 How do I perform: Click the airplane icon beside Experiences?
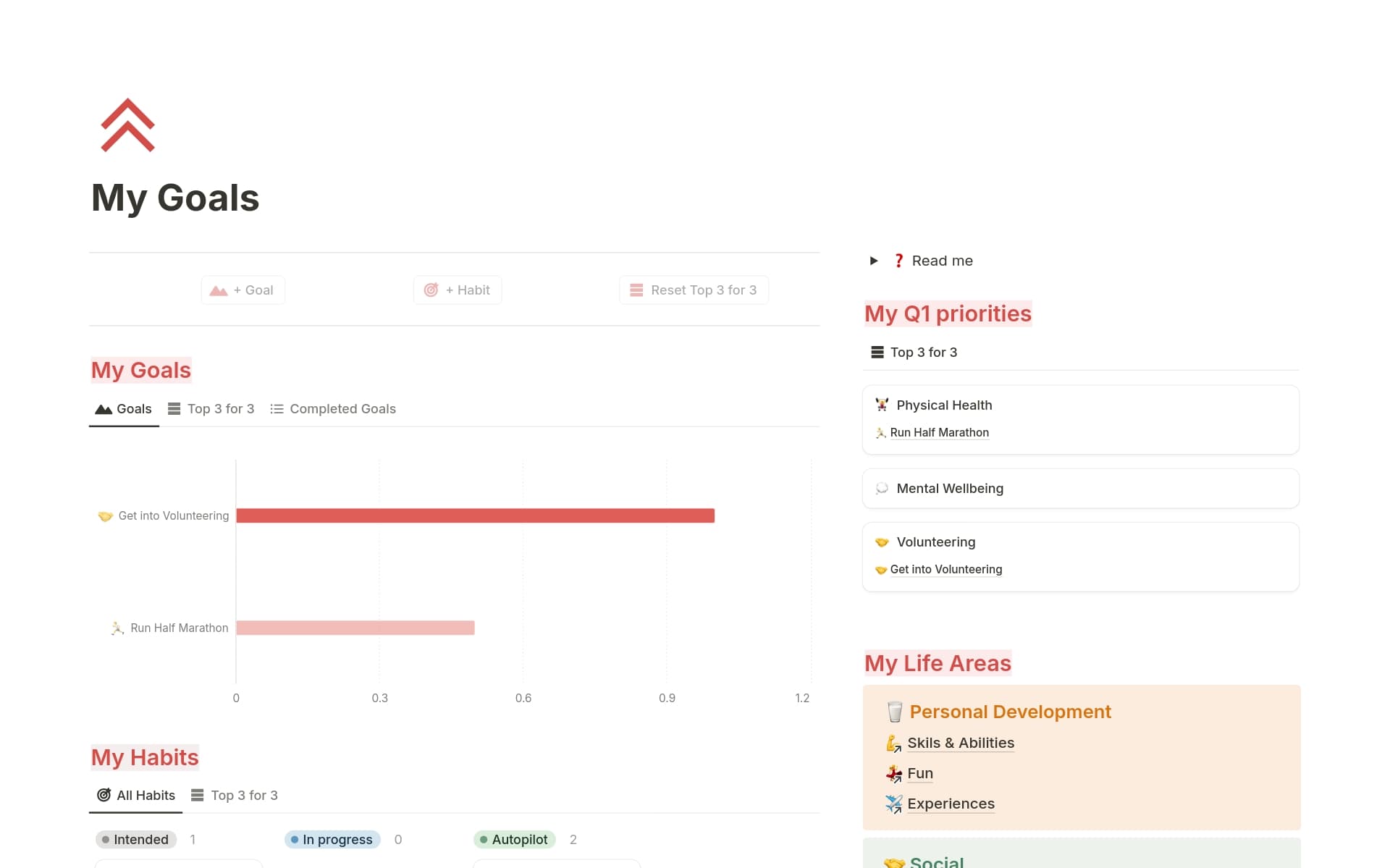tap(894, 804)
